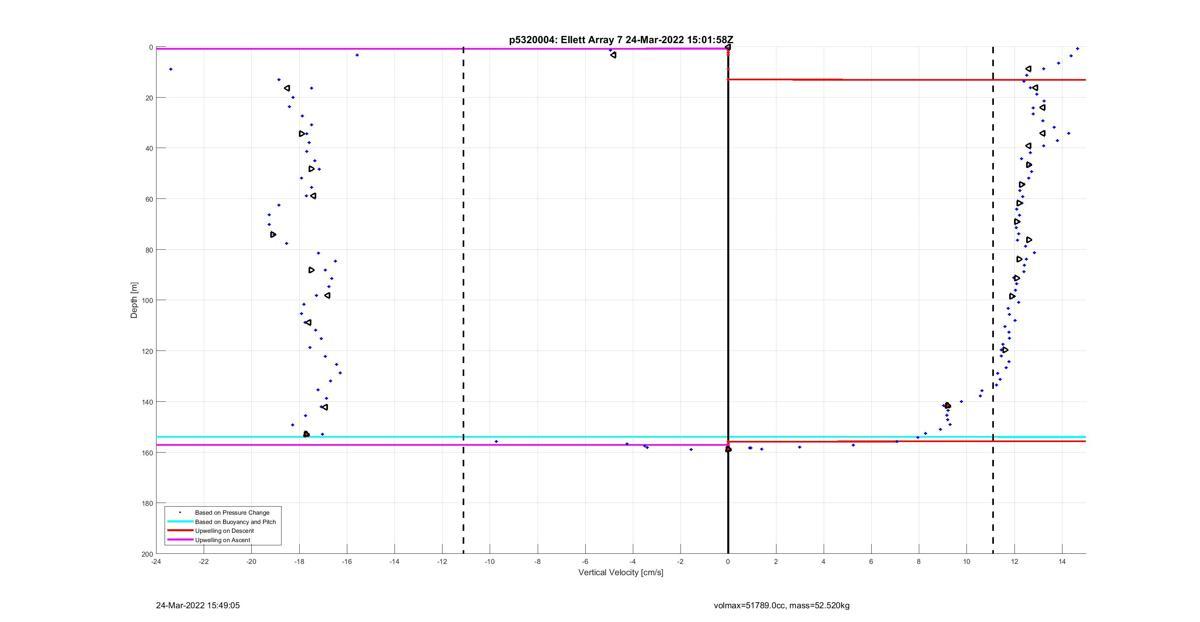The height and width of the screenshot is (622, 1200).
Task: Select the 'Depth [m]' y-axis label
Action: tap(133, 300)
